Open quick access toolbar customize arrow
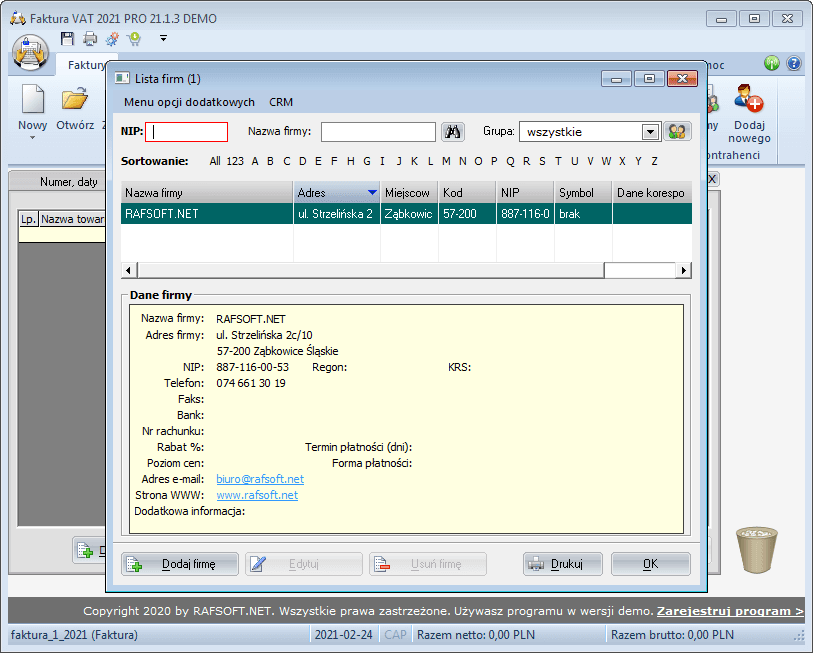The width and height of the screenshot is (813, 653). point(163,39)
